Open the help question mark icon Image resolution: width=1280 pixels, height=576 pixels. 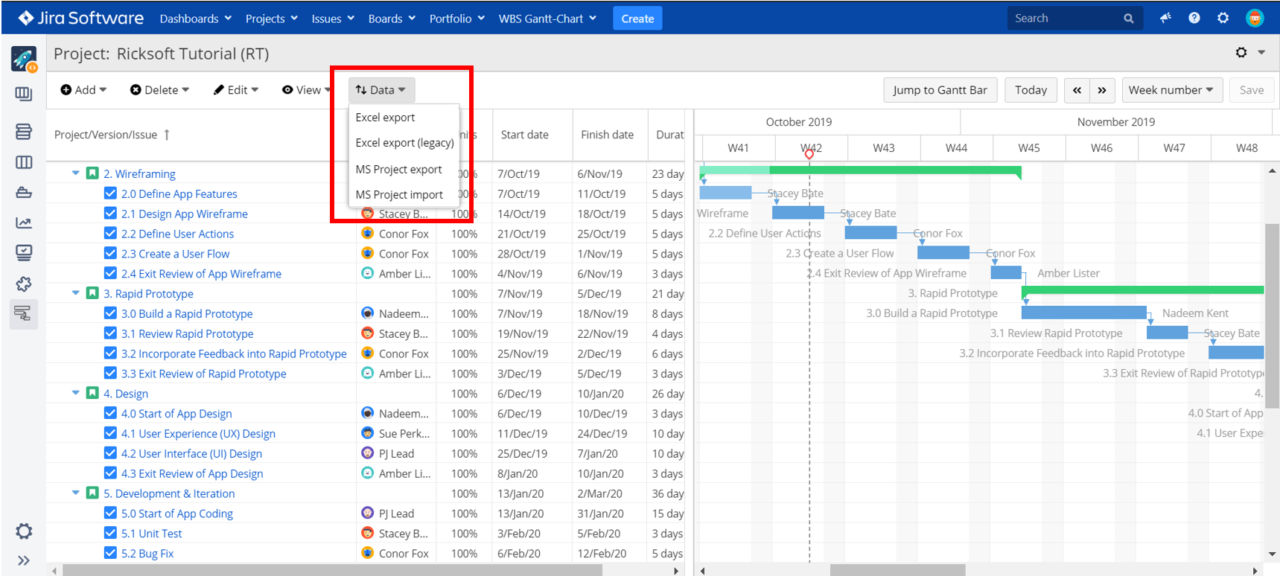click(1194, 18)
